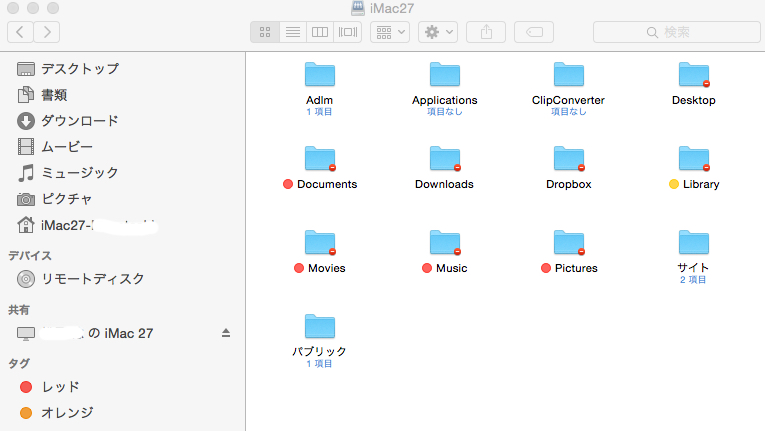This screenshot has height=431, width=765.
Task: Open ダウンロード in the sidebar
Action: (68, 121)
